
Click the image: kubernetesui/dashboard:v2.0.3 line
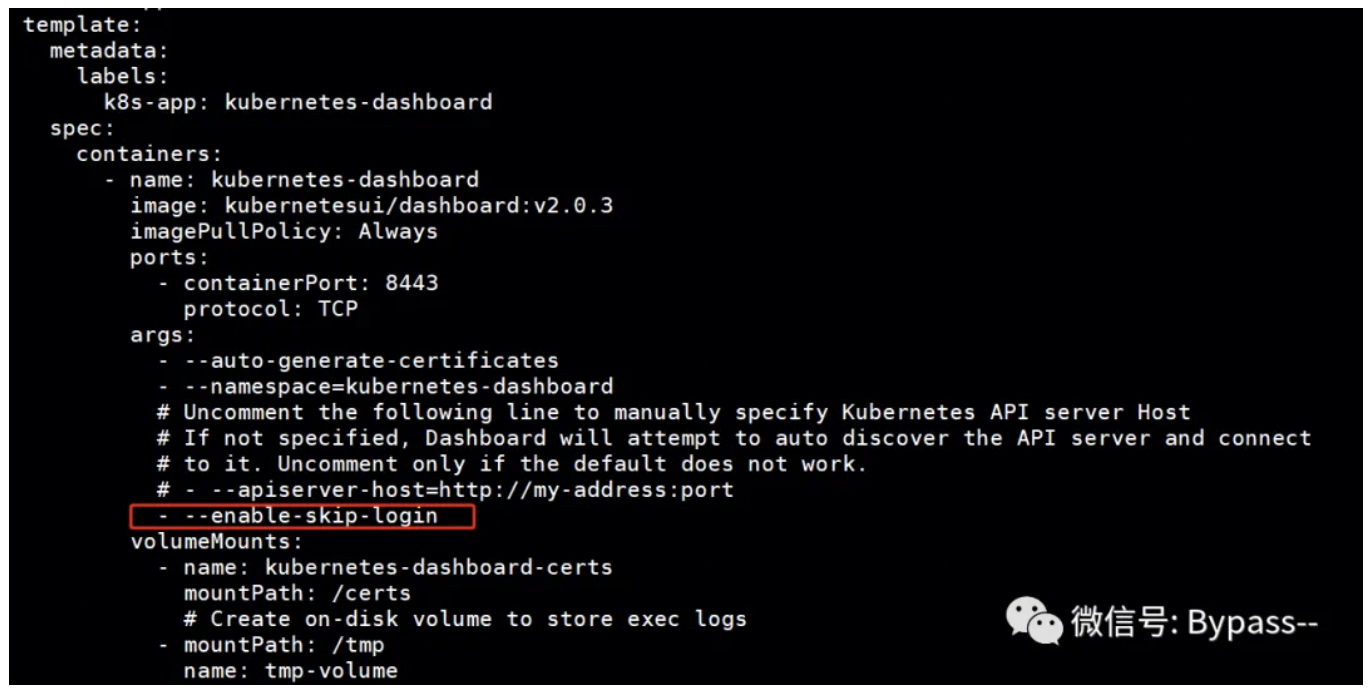[371, 206]
